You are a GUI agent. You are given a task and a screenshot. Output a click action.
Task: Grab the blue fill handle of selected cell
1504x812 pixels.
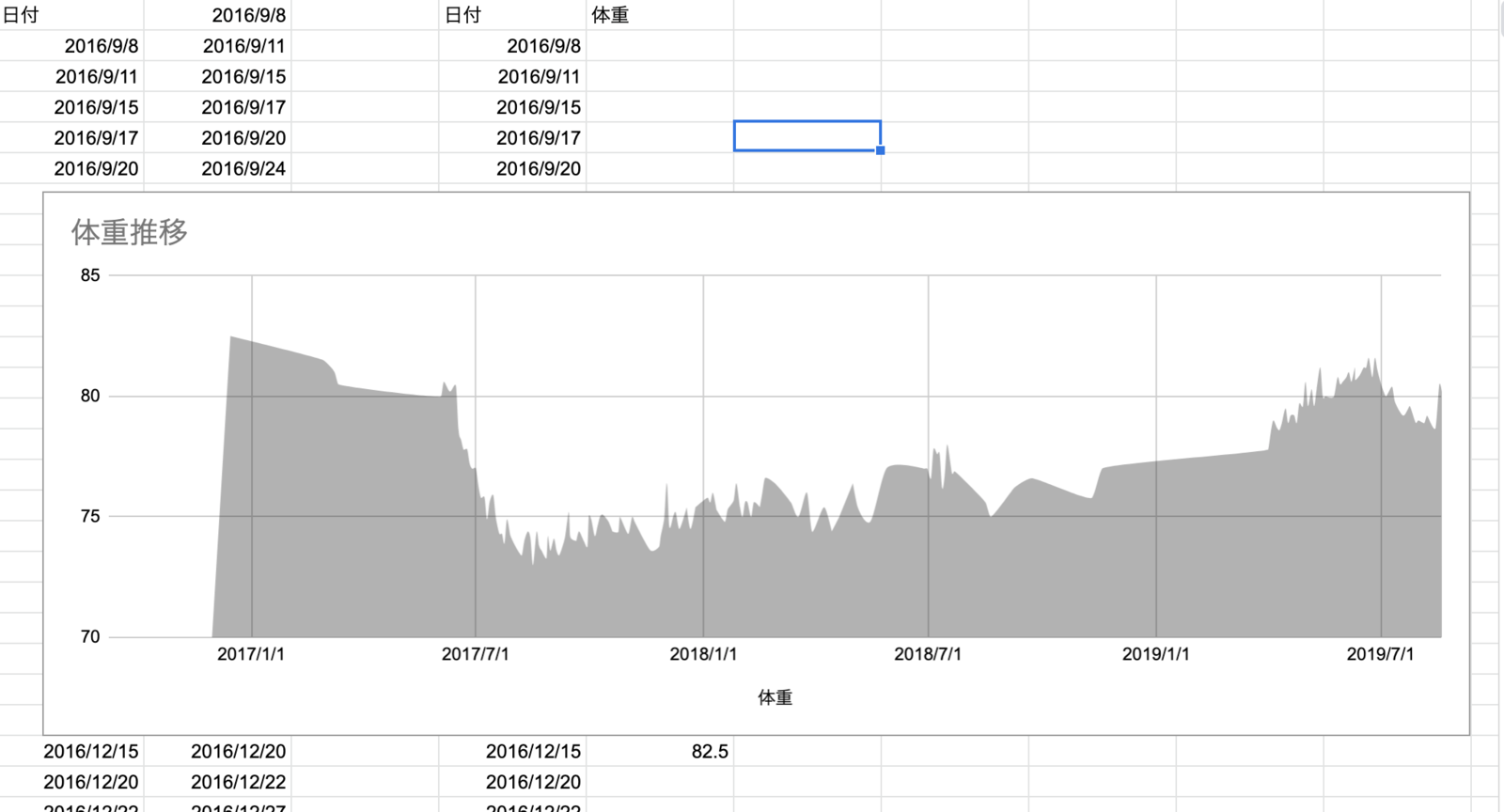pyautogui.click(x=881, y=150)
